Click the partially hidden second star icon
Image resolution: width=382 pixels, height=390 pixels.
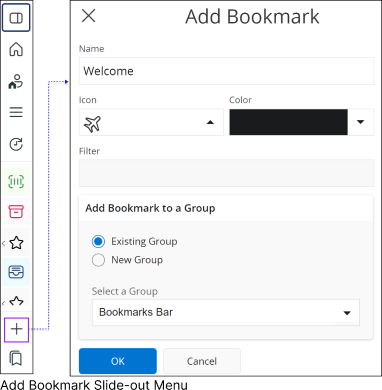pyautogui.click(x=17, y=301)
